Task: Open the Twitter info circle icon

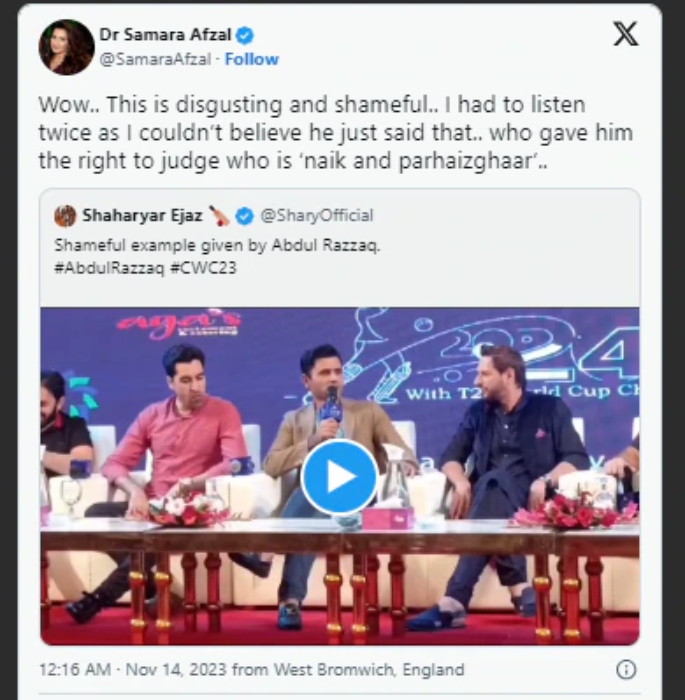Action: tap(626, 670)
